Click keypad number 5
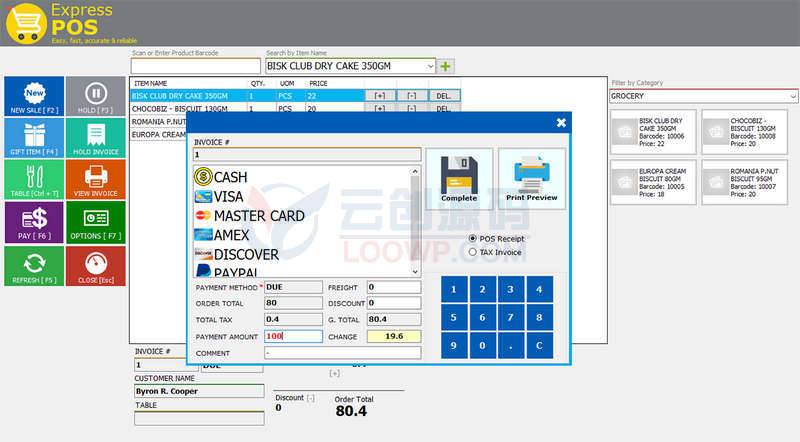Viewport: 800px width, 442px height. tap(454, 317)
